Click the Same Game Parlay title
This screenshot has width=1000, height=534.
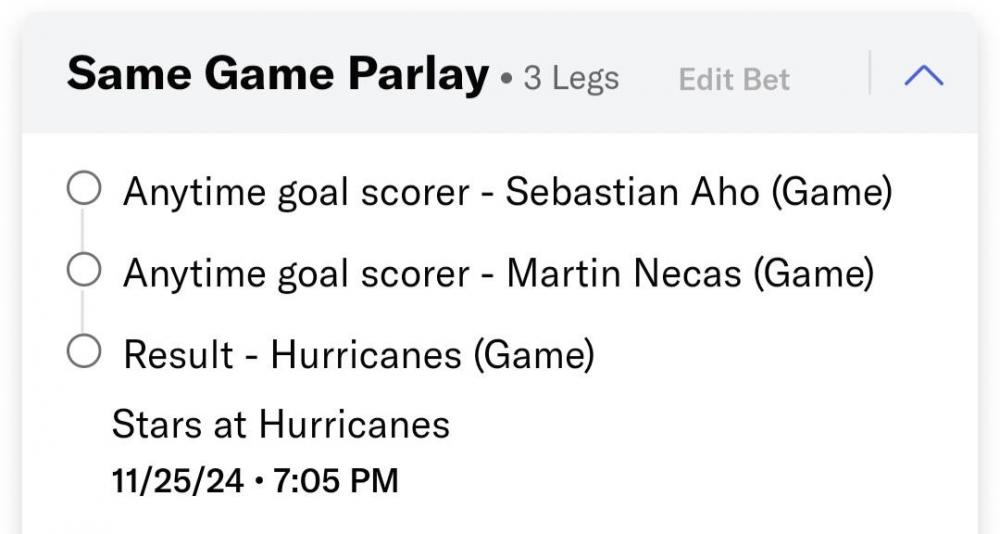point(278,75)
